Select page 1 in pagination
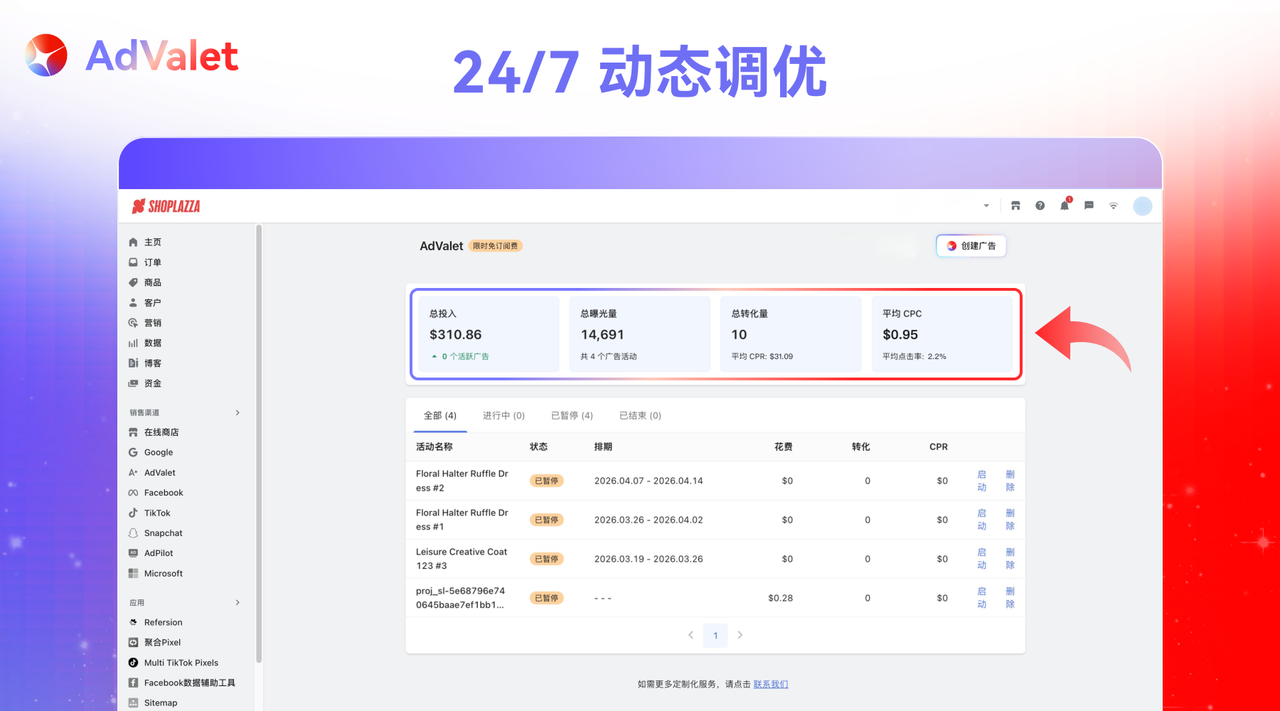Image resolution: width=1280 pixels, height=711 pixels. point(715,635)
